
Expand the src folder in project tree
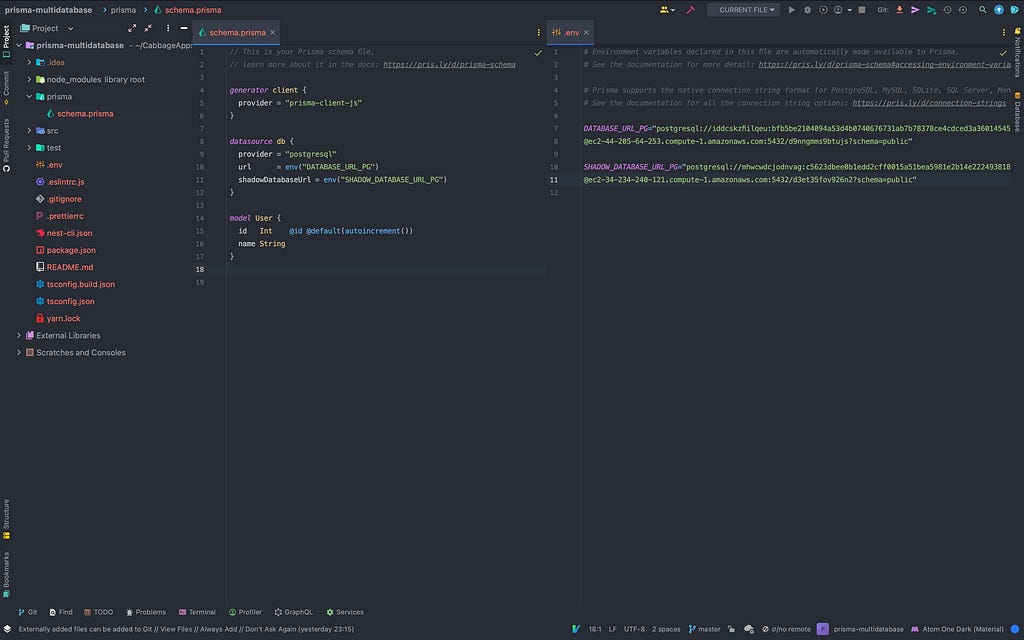coord(30,131)
